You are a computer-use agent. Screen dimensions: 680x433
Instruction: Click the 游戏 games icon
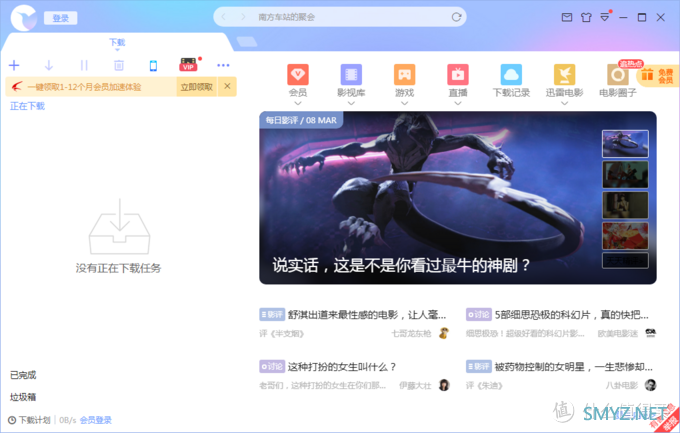(x=405, y=75)
